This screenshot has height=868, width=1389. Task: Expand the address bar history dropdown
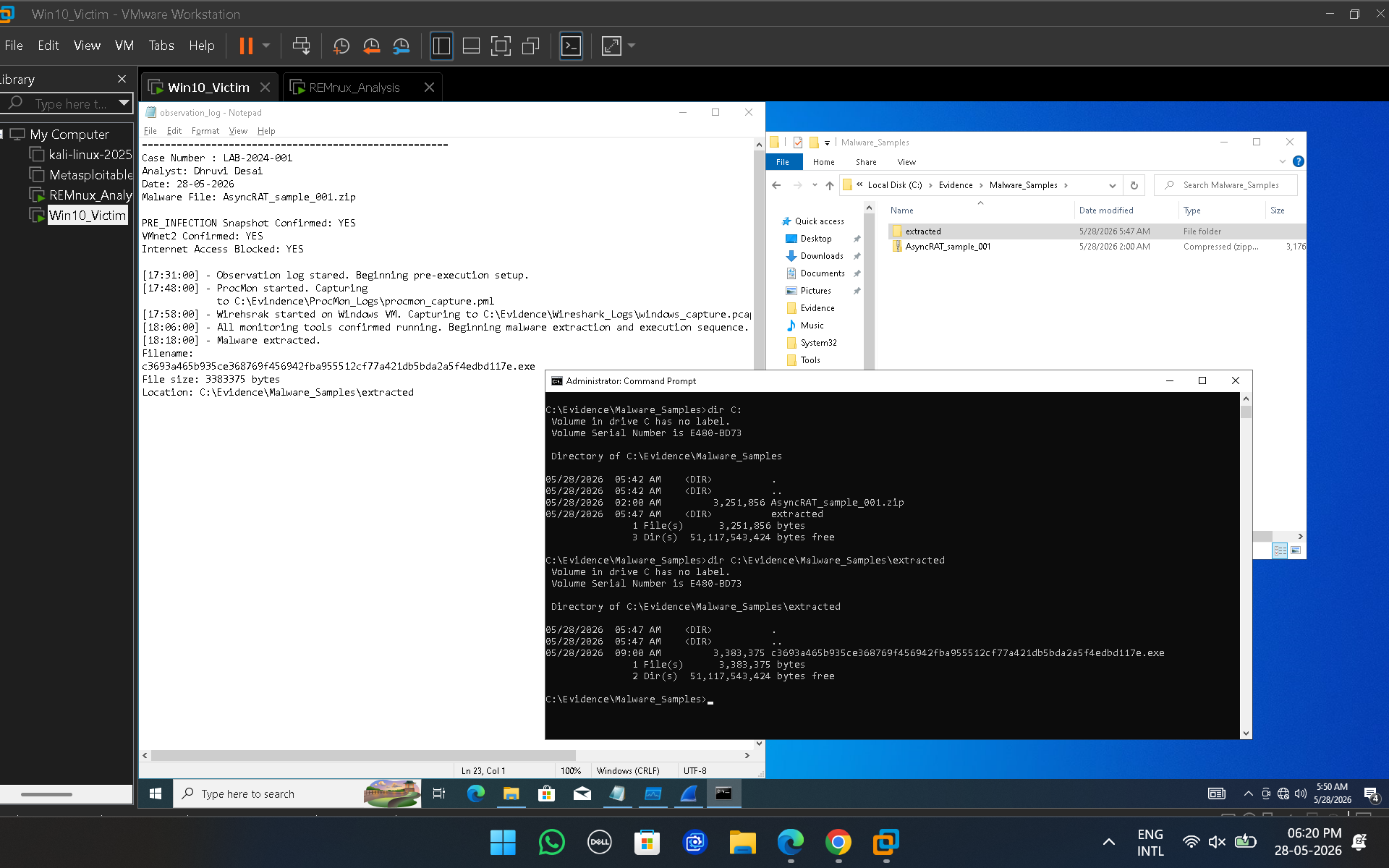click(x=1112, y=185)
